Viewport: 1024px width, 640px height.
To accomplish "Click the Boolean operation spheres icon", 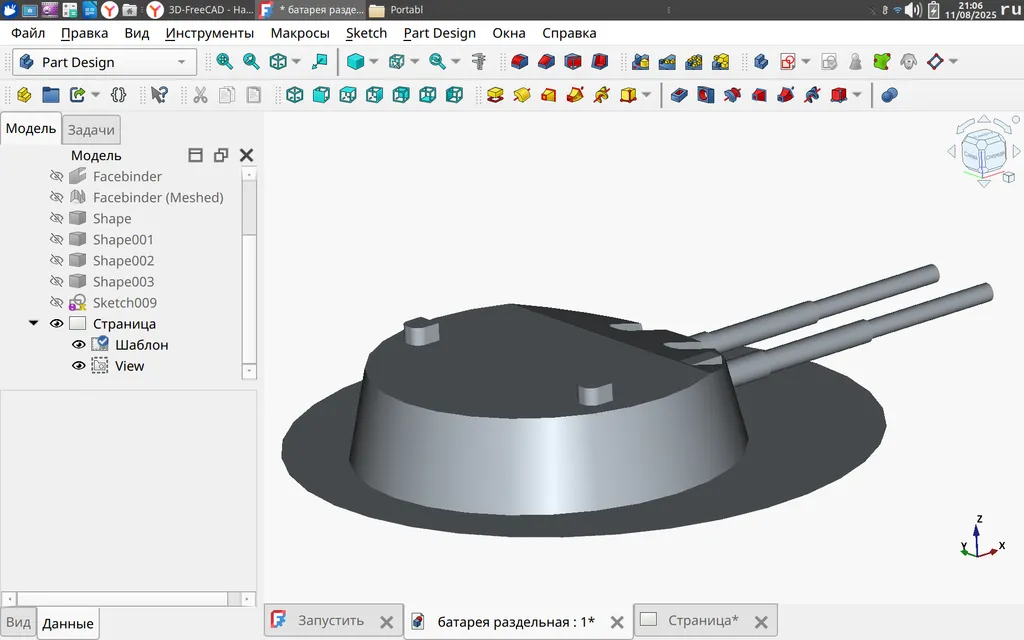I will (889, 95).
